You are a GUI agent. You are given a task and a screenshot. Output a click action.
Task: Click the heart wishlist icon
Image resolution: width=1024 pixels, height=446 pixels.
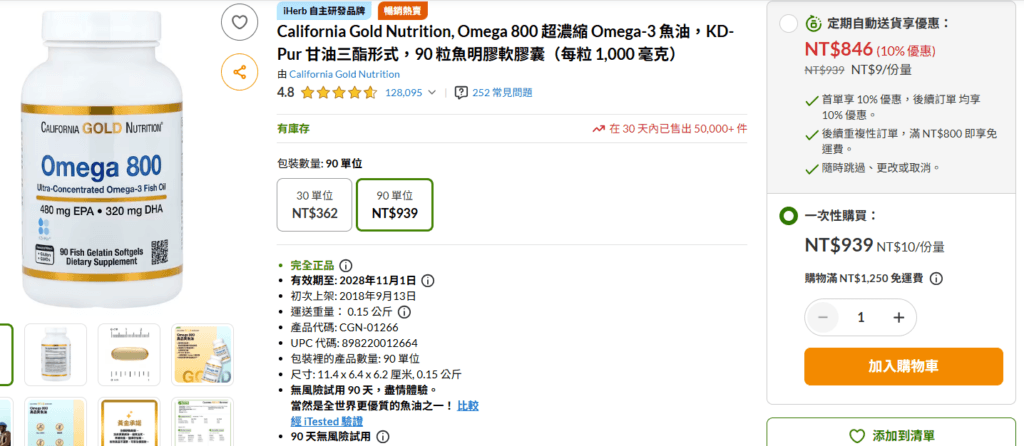239,22
